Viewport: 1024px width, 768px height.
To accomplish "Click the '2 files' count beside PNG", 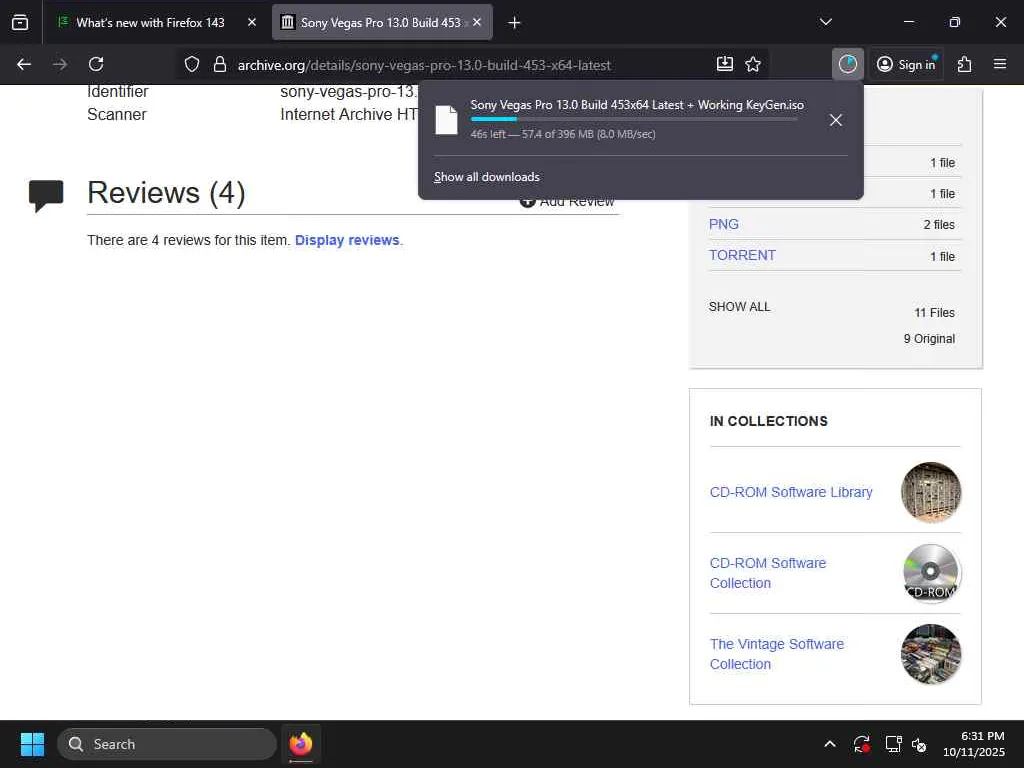I will tap(938, 225).
